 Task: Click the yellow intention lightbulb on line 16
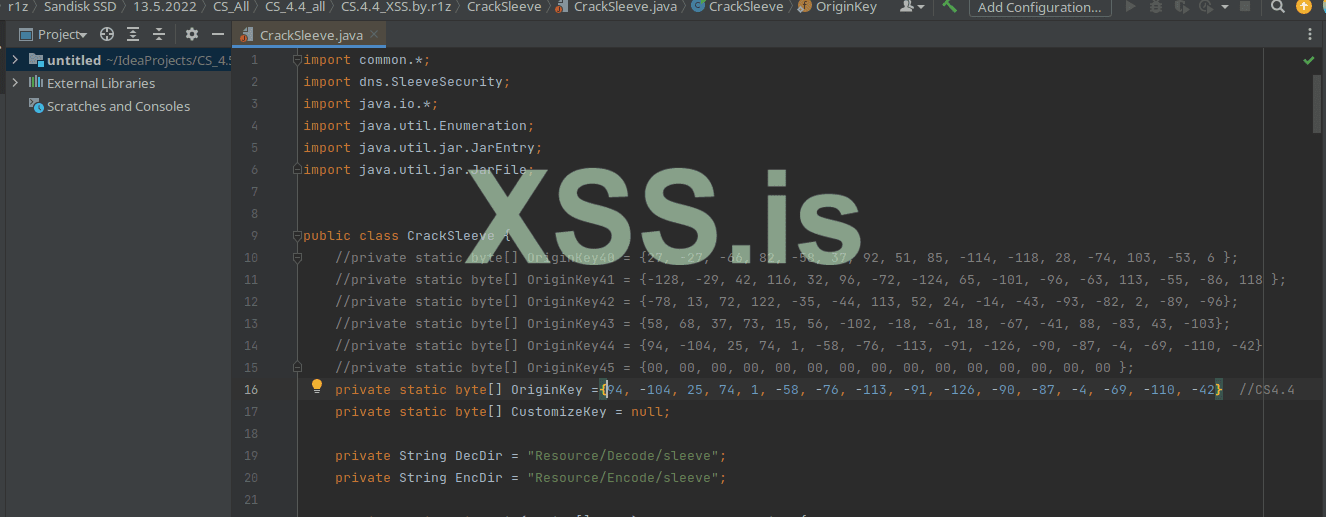(317, 386)
